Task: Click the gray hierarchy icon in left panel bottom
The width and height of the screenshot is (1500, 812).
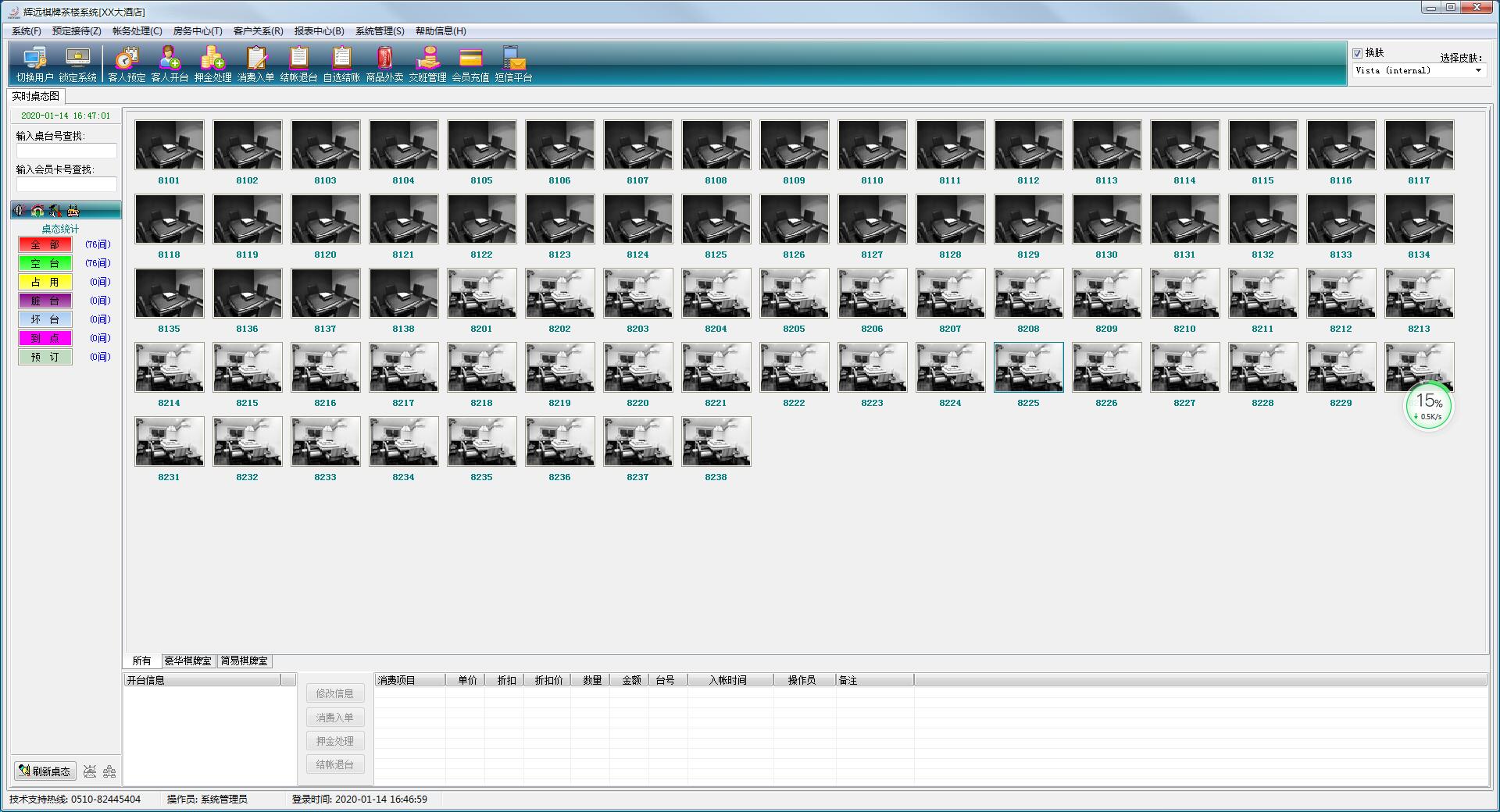Action: 109,771
